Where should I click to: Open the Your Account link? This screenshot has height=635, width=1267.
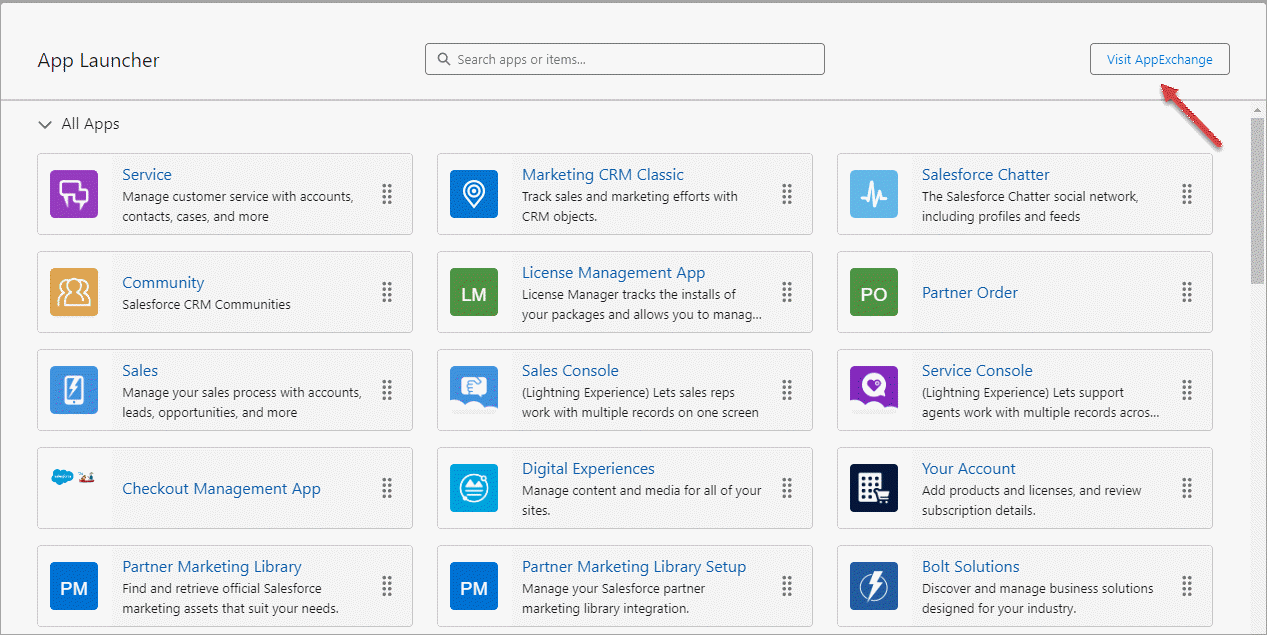tap(969, 468)
